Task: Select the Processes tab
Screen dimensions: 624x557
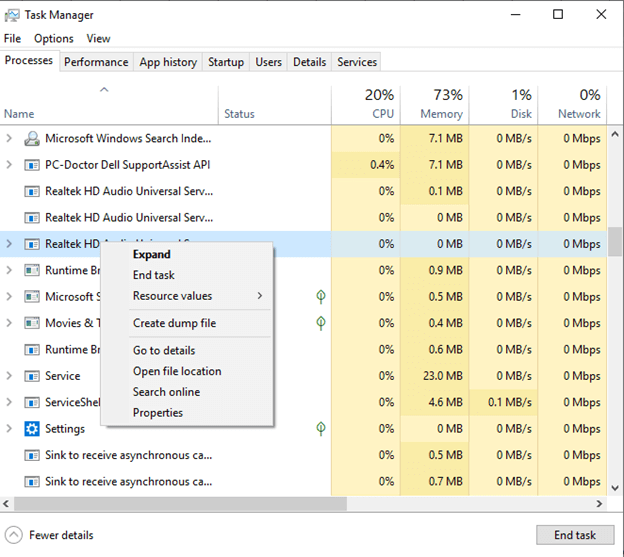Action: tap(29, 60)
